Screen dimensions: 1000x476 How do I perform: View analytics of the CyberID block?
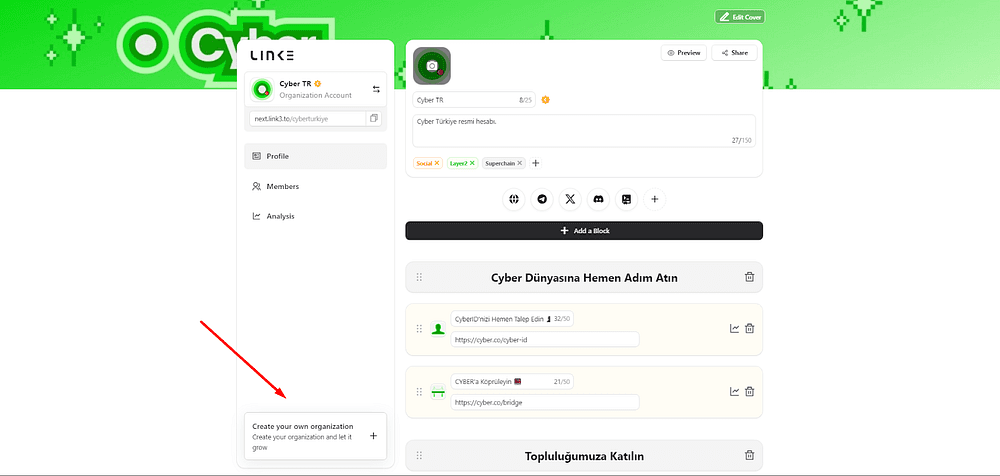735,329
